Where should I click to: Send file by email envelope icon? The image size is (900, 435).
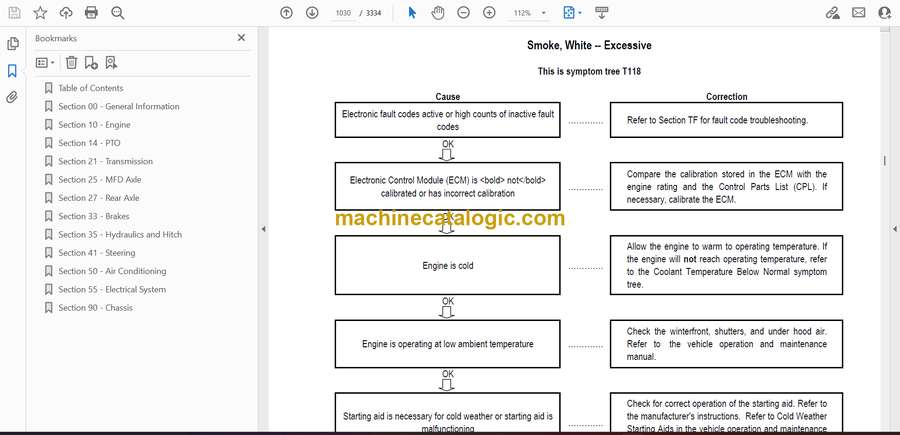point(859,13)
